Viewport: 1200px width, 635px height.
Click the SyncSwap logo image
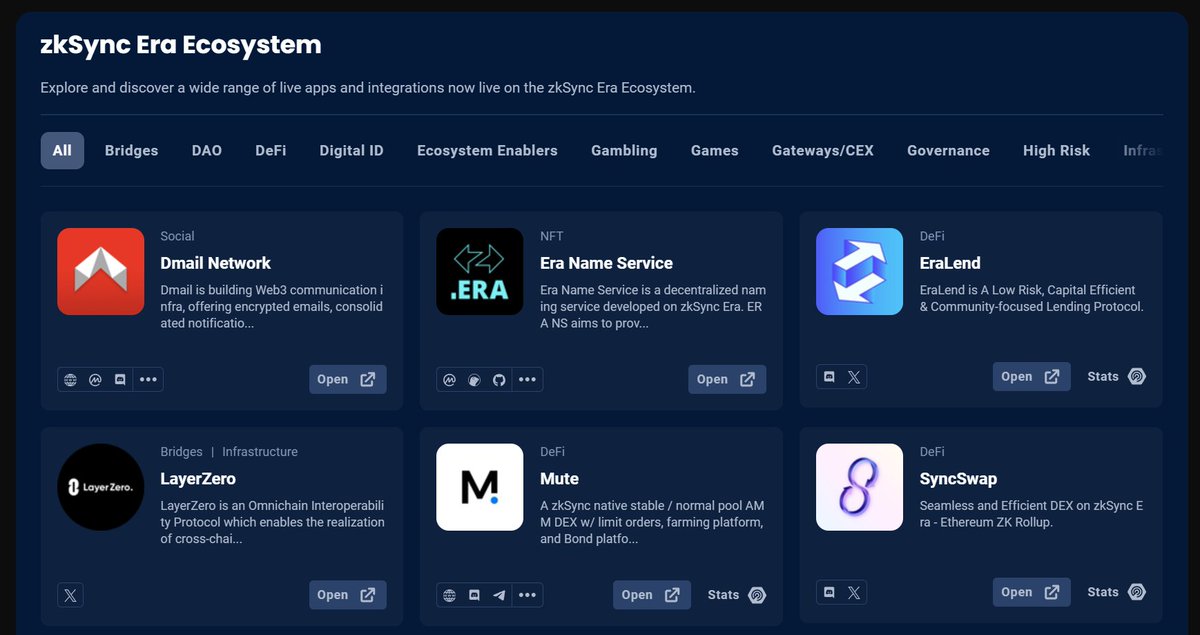[859, 487]
